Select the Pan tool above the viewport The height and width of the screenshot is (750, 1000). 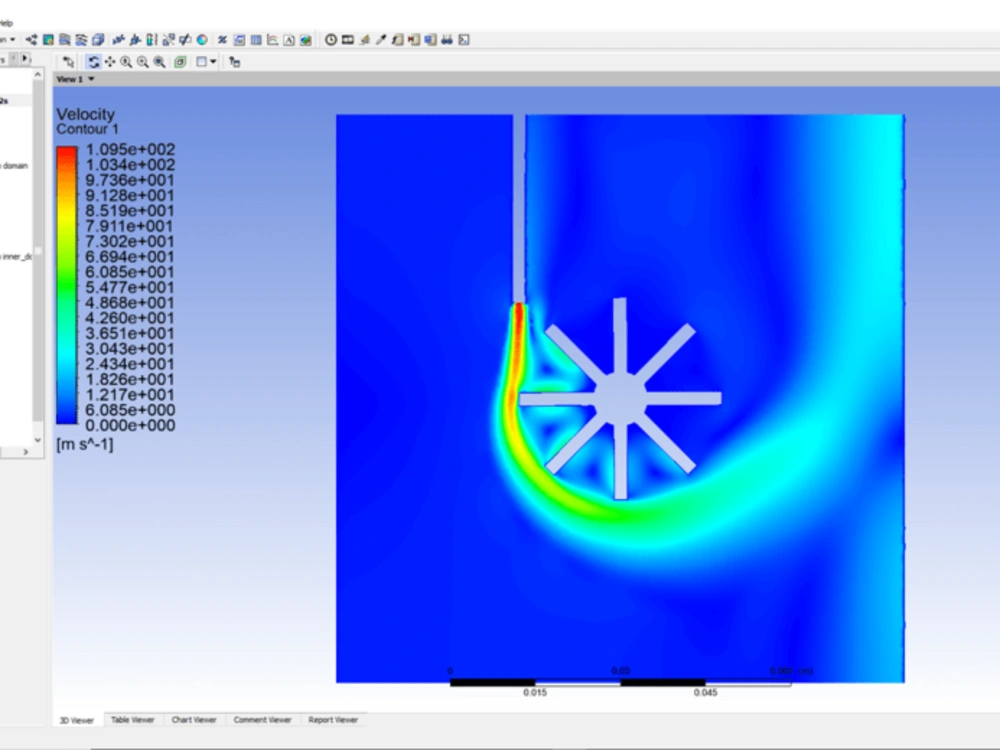tap(110, 61)
